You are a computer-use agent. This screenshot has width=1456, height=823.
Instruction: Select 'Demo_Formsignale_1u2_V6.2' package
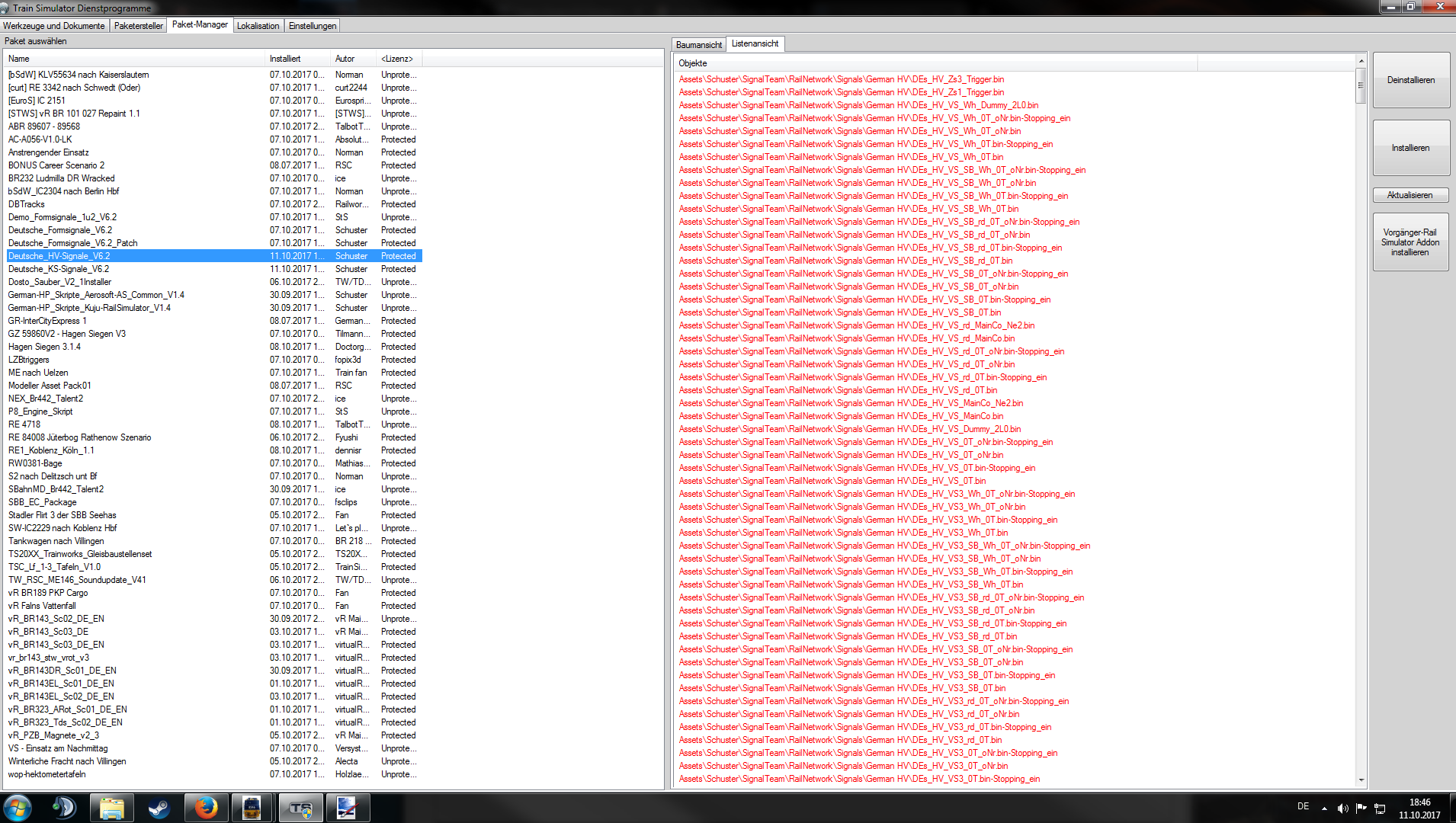(x=214, y=217)
